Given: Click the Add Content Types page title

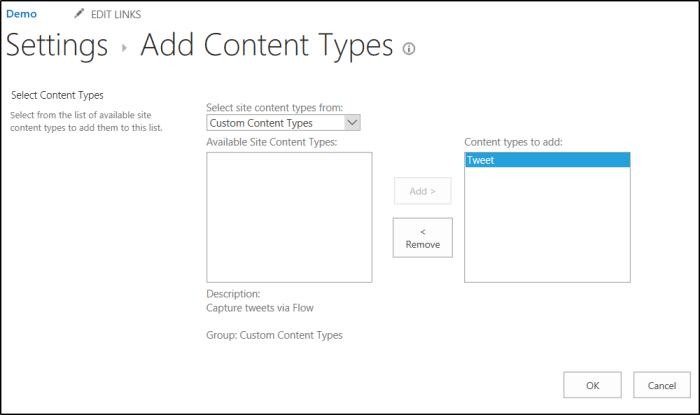Looking at the screenshot, I should tap(266, 46).
